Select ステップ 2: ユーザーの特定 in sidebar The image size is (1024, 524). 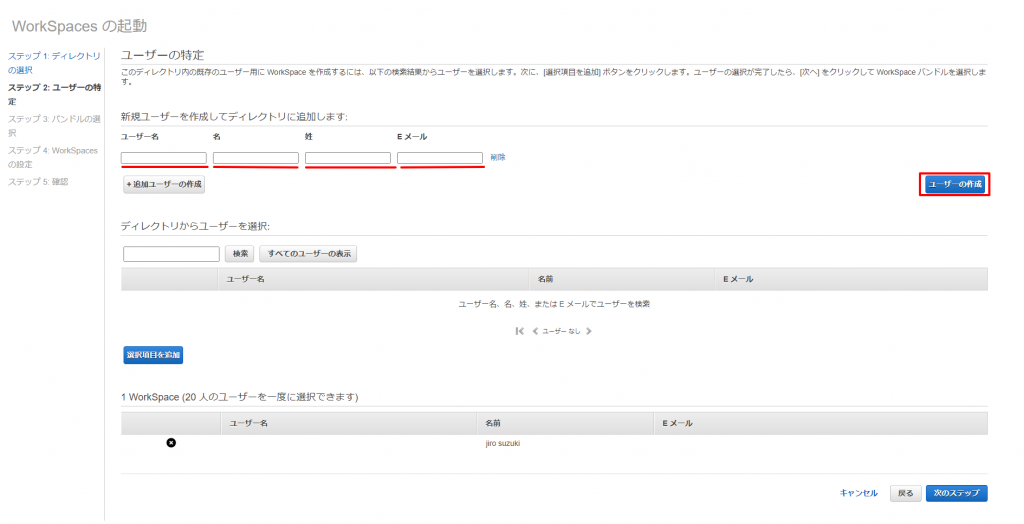[54, 94]
